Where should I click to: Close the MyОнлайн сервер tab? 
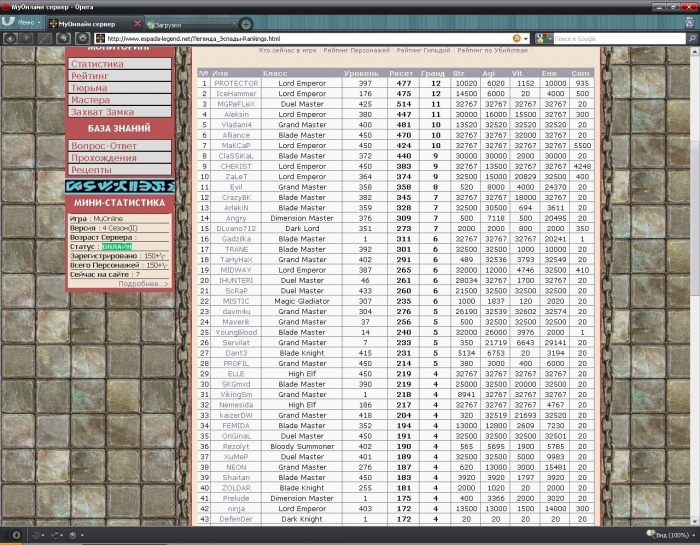click(x=137, y=22)
